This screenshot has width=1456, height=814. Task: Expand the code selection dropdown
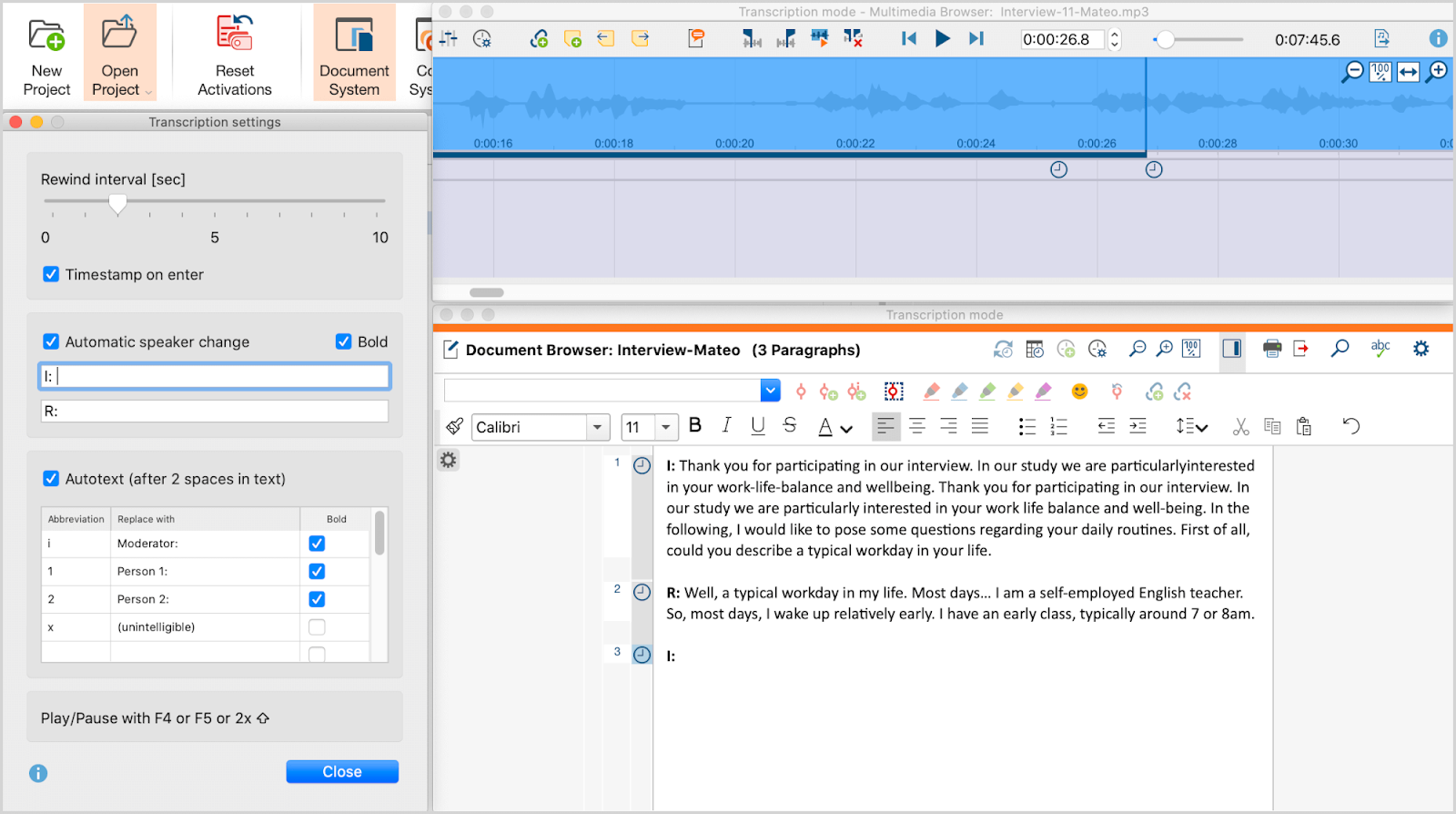pyautogui.click(x=771, y=391)
